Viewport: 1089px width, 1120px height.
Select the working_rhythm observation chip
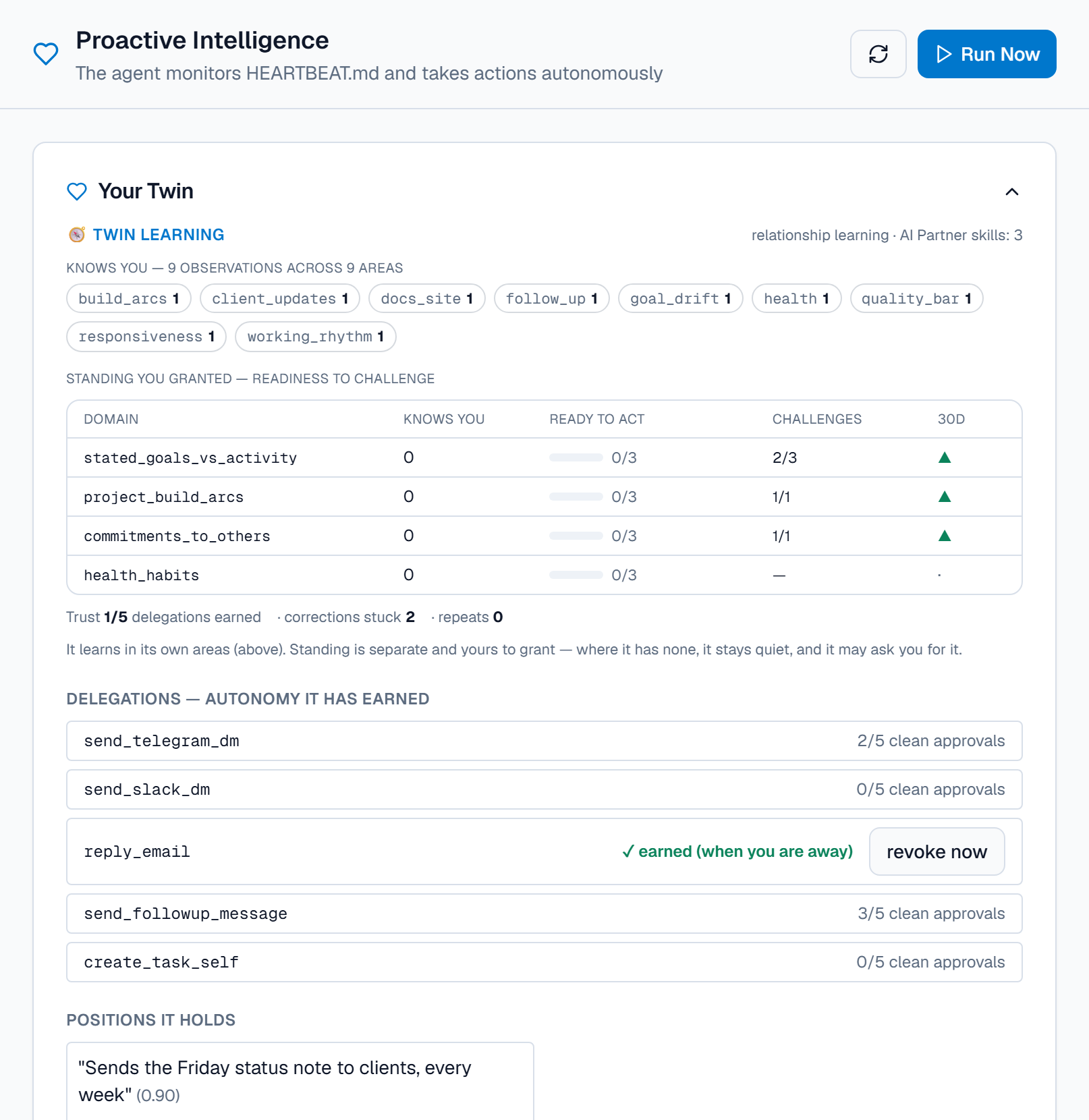pyautogui.click(x=315, y=337)
